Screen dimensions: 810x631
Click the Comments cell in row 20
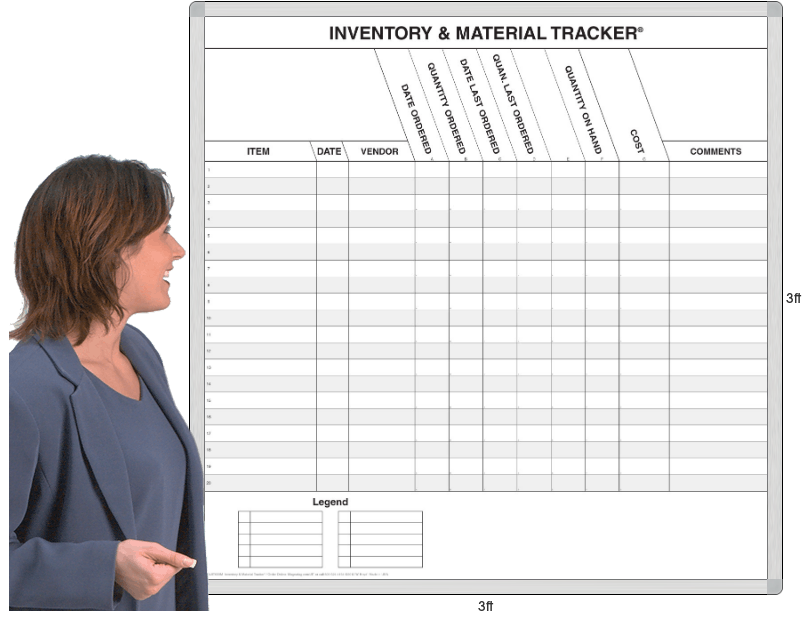(x=717, y=482)
